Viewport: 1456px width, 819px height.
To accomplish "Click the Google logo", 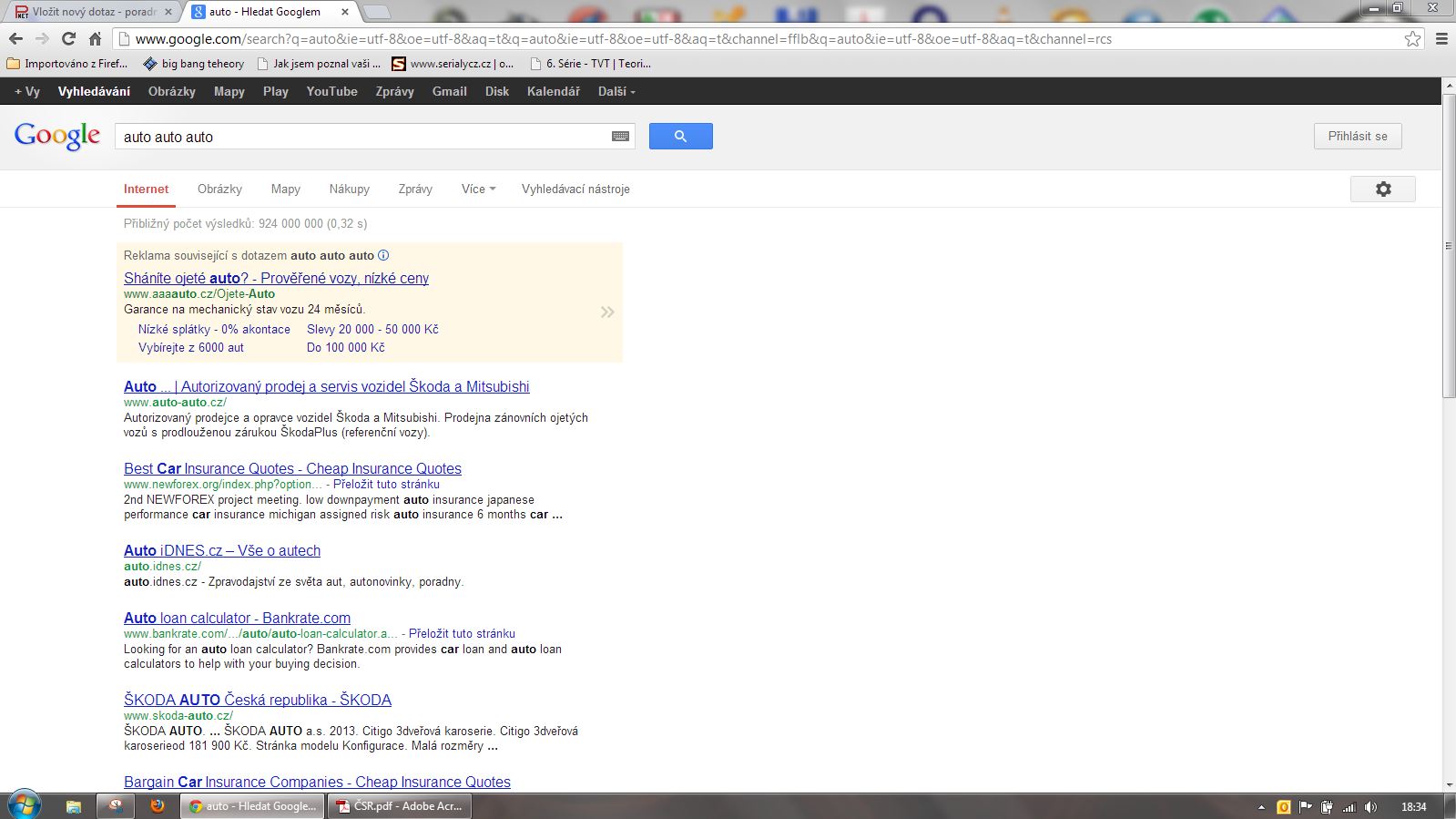I will [57, 137].
